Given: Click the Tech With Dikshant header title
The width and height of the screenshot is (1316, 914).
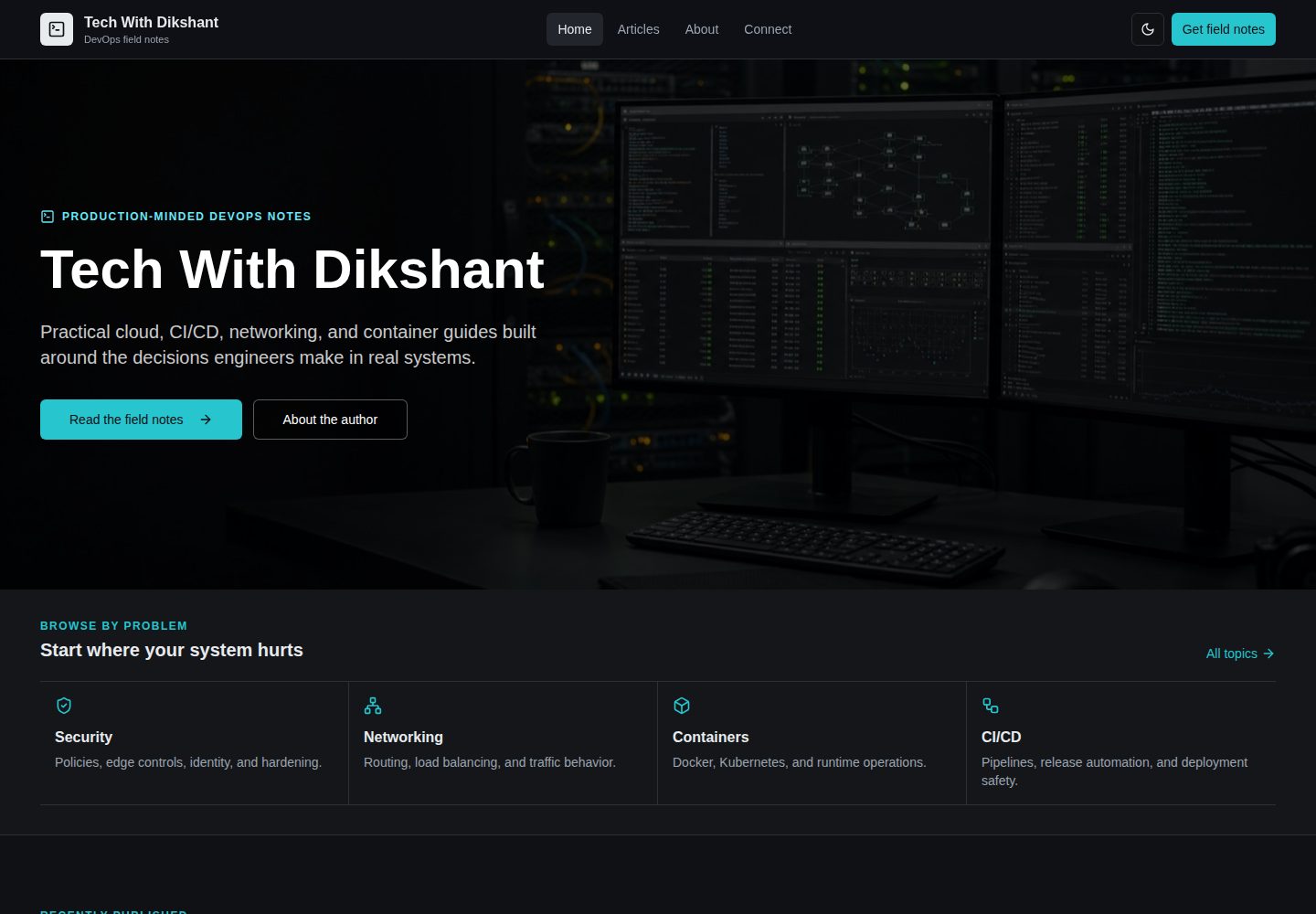Looking at the screenshot, I should (x=151, y=22).
